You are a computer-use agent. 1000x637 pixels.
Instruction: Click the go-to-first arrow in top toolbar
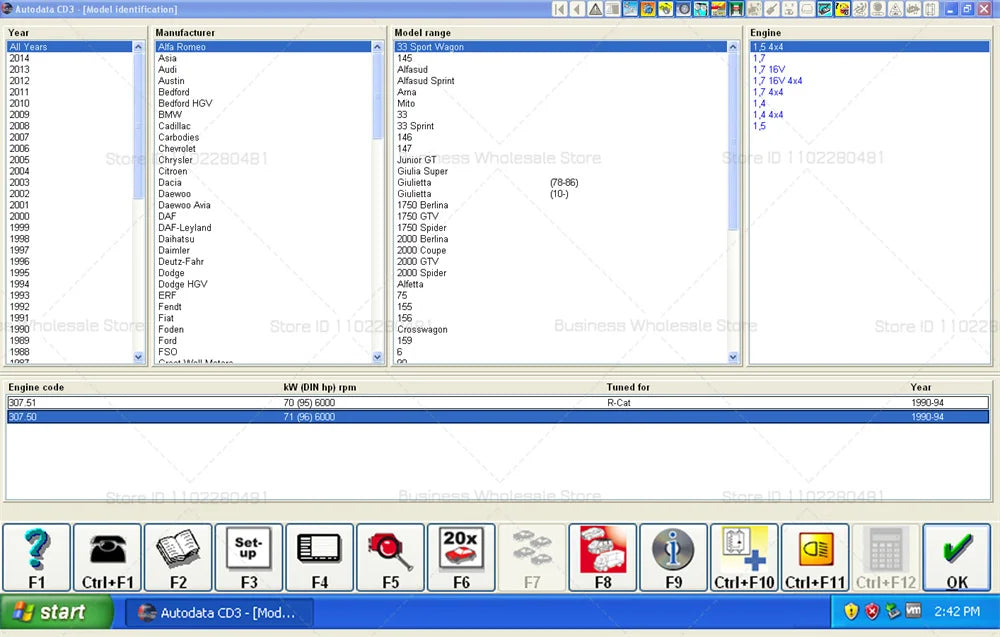(x=559, y=9)
